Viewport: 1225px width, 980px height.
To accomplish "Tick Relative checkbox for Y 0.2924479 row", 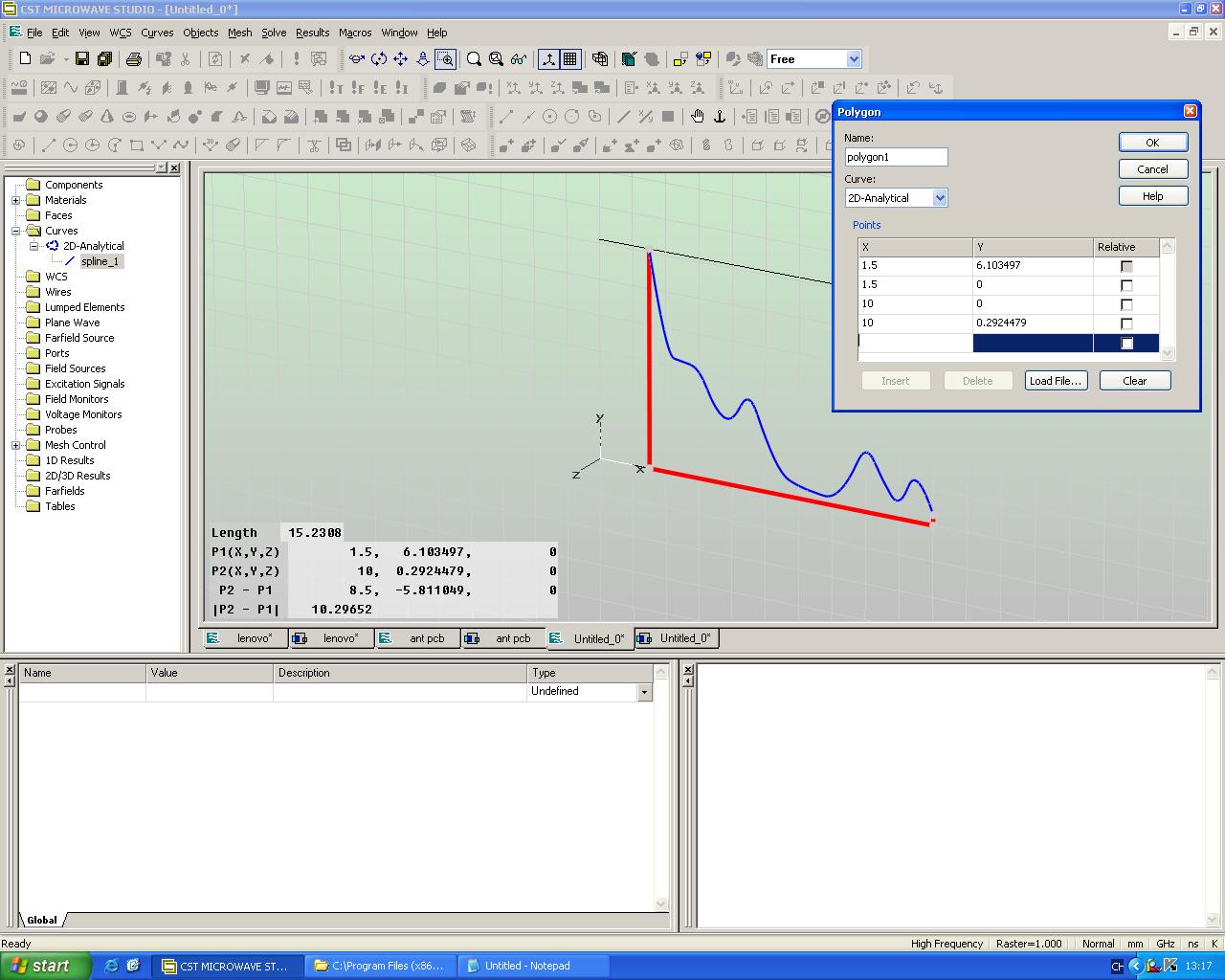I will tap(1126, 323).
